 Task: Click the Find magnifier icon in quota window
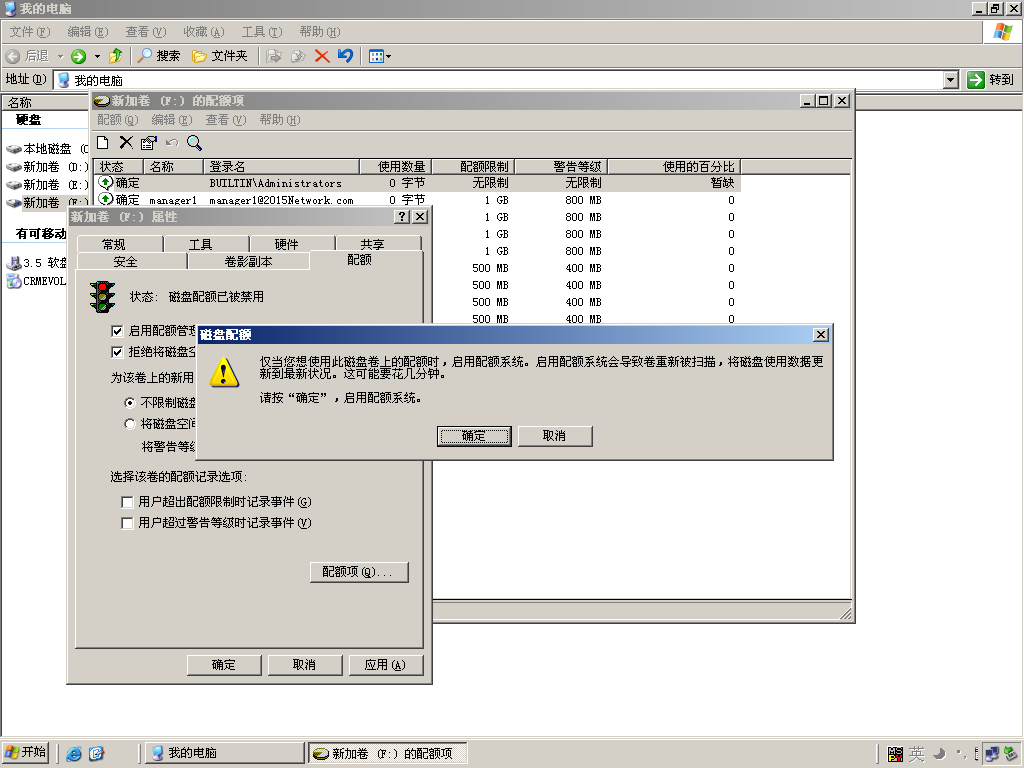(194, 142)
